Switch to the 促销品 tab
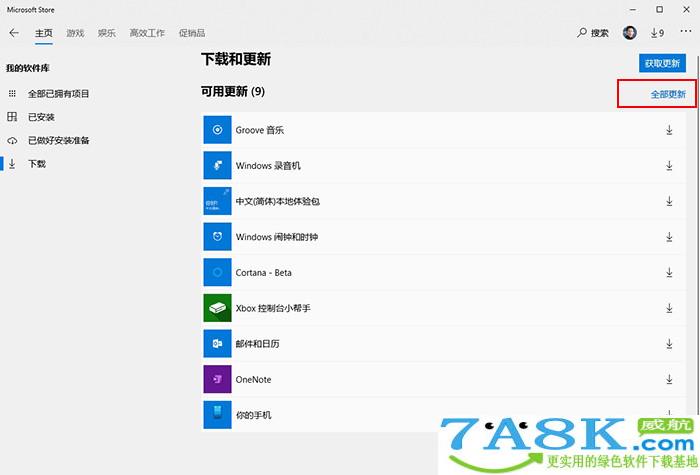This screenshot has width=700, height=475. point(192,33)
